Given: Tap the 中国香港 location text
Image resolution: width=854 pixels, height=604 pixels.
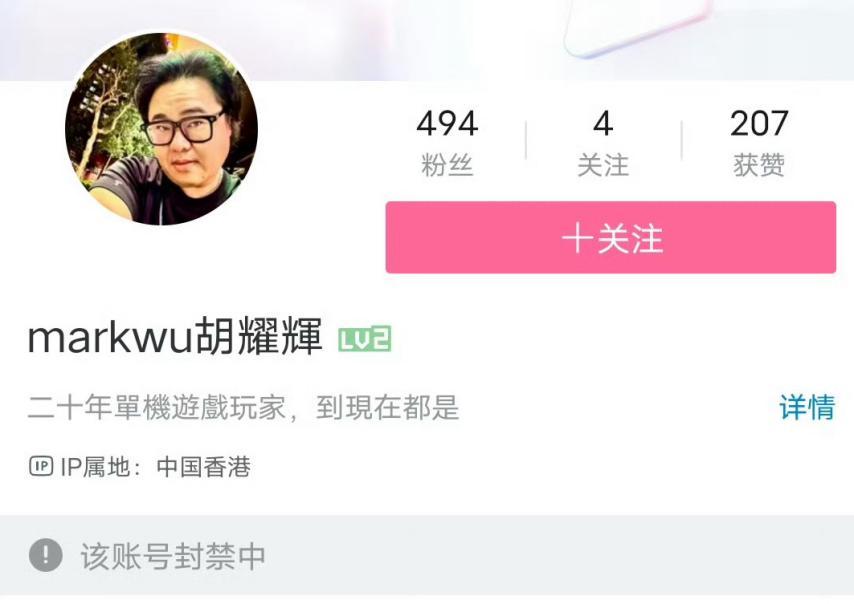Looking at the screenshot, I should pyautogui.click(x=204, y=467).
